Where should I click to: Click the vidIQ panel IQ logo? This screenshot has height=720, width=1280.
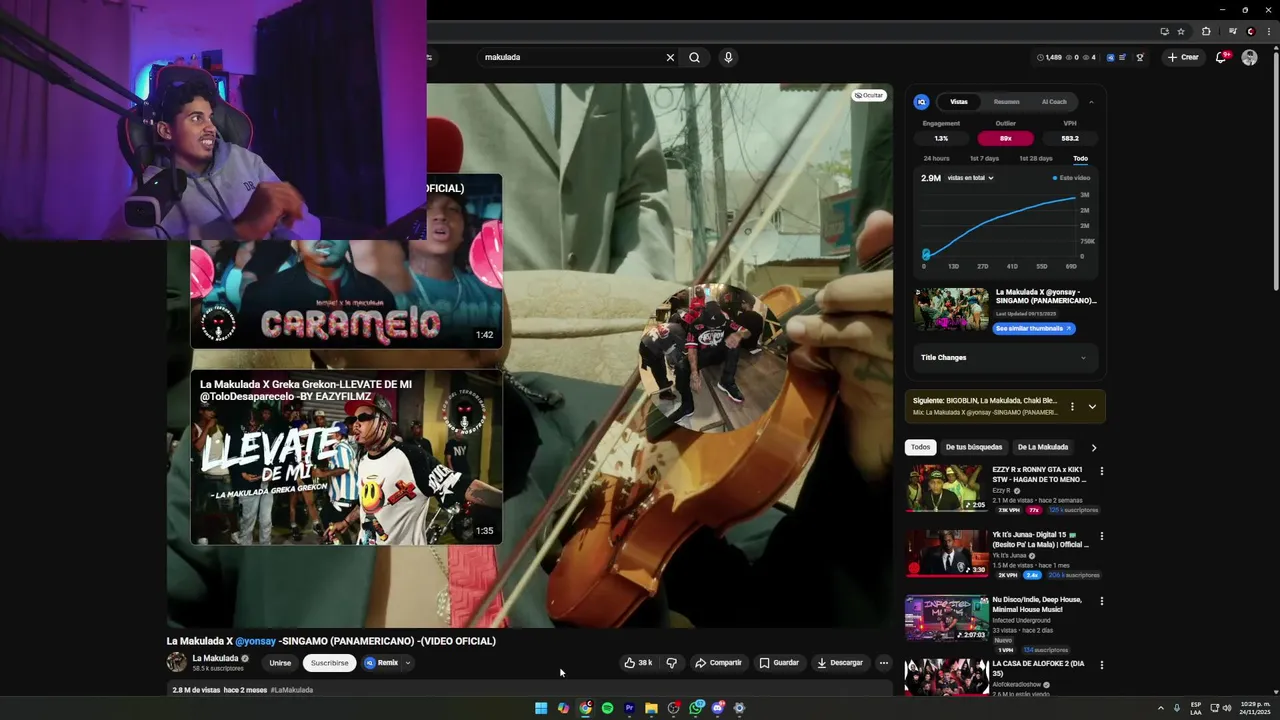[922, 102]
